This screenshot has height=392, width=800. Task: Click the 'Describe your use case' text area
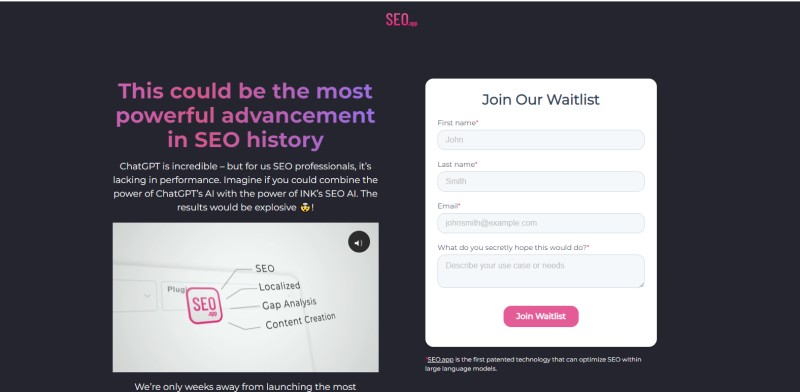click(x=541, y=271)
